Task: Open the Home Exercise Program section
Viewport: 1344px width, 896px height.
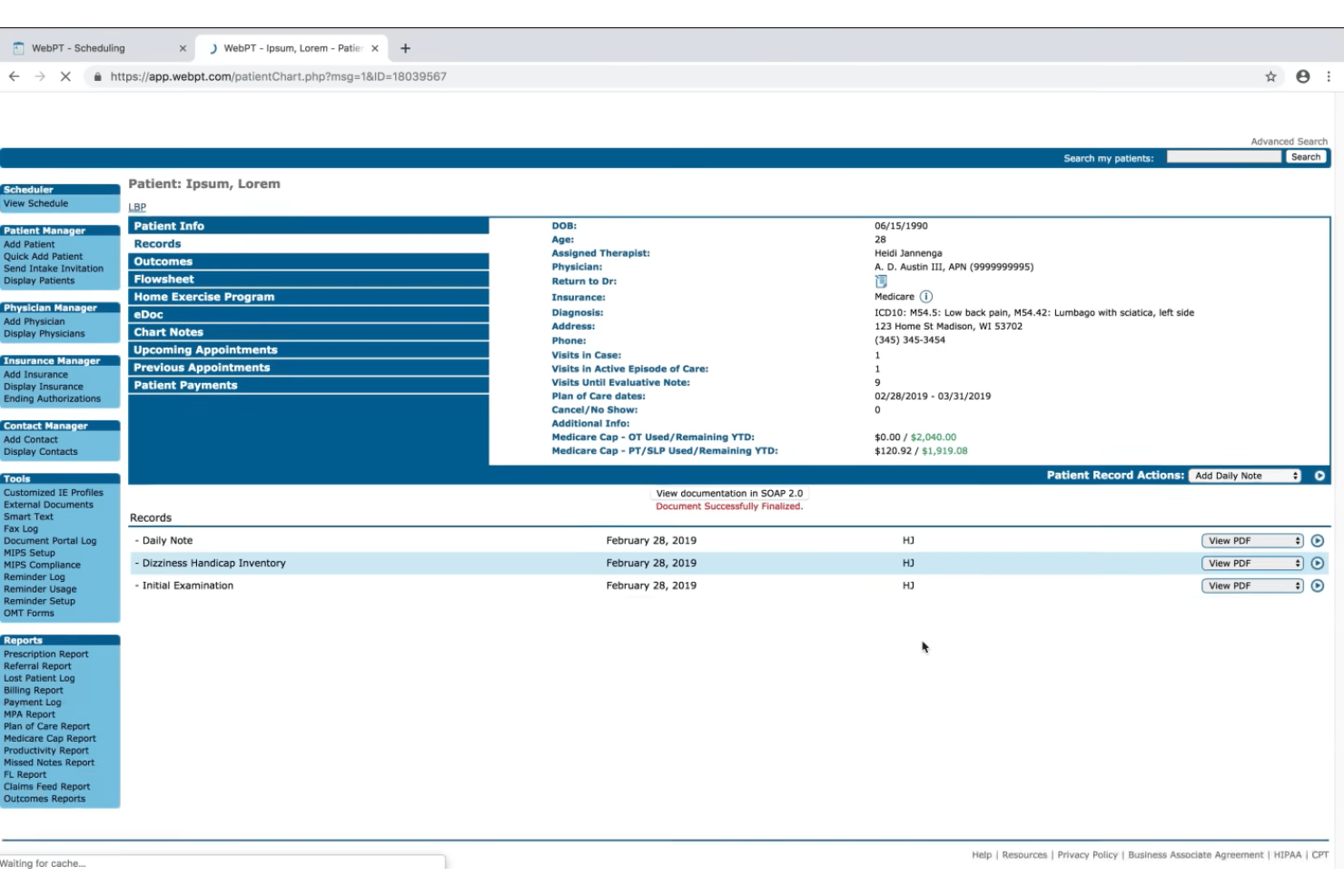Action: tap(309, 297)
